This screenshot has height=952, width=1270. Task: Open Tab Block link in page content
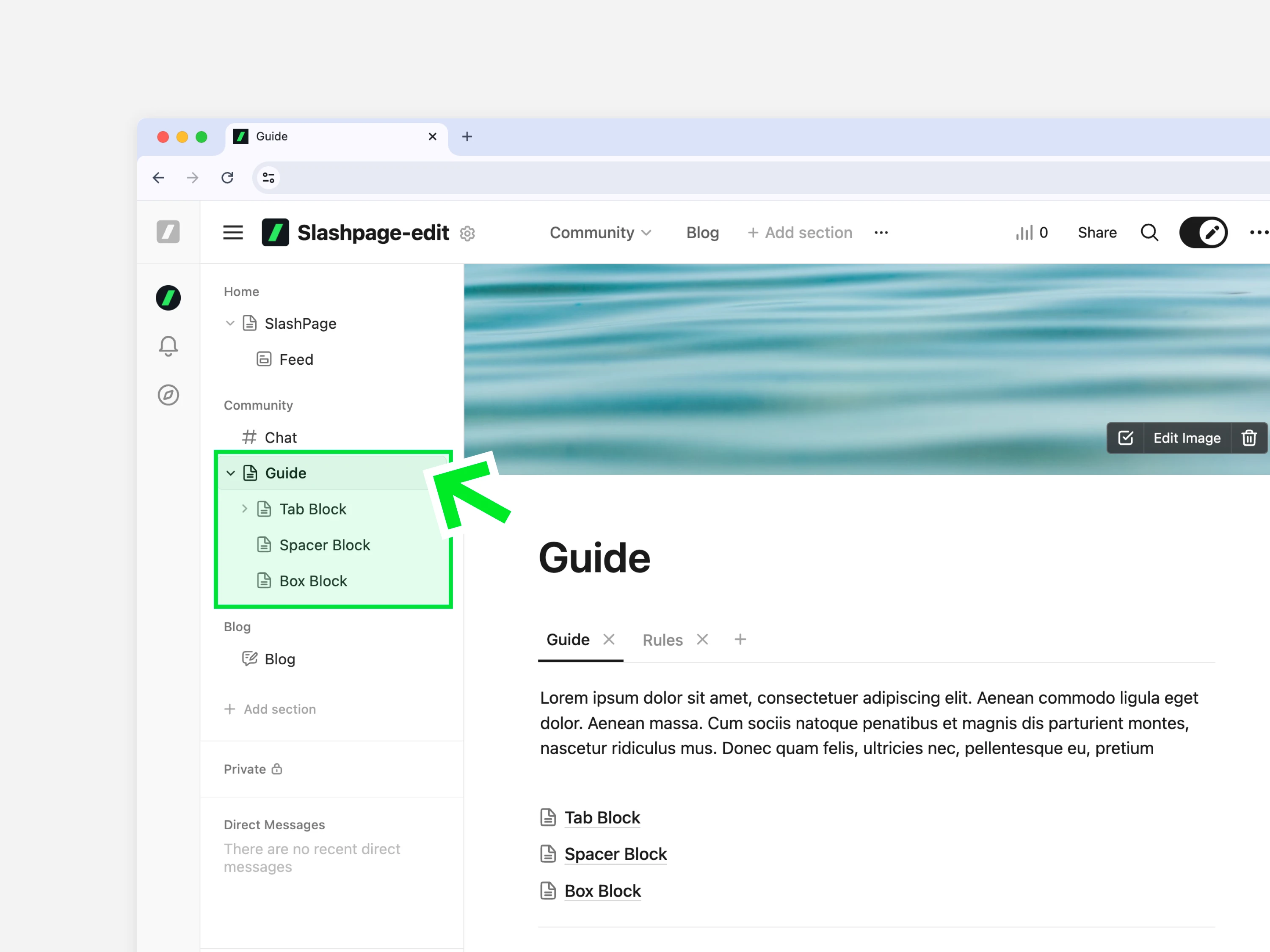tap(602, 818)
